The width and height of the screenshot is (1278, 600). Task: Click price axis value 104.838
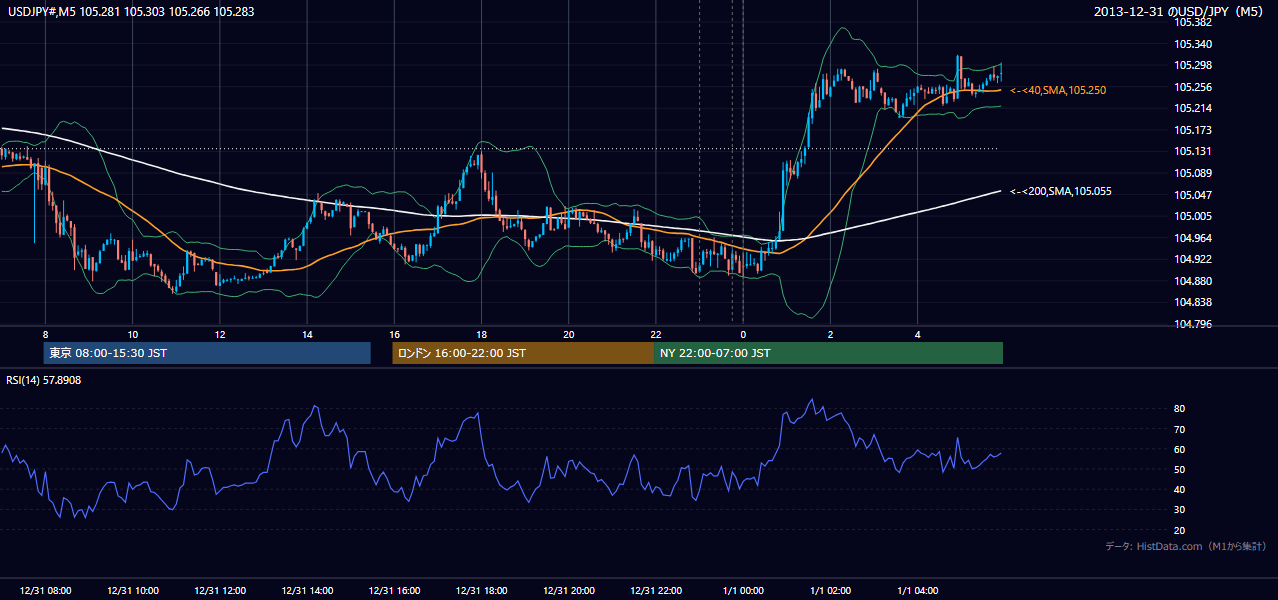tap(1193, 302)
